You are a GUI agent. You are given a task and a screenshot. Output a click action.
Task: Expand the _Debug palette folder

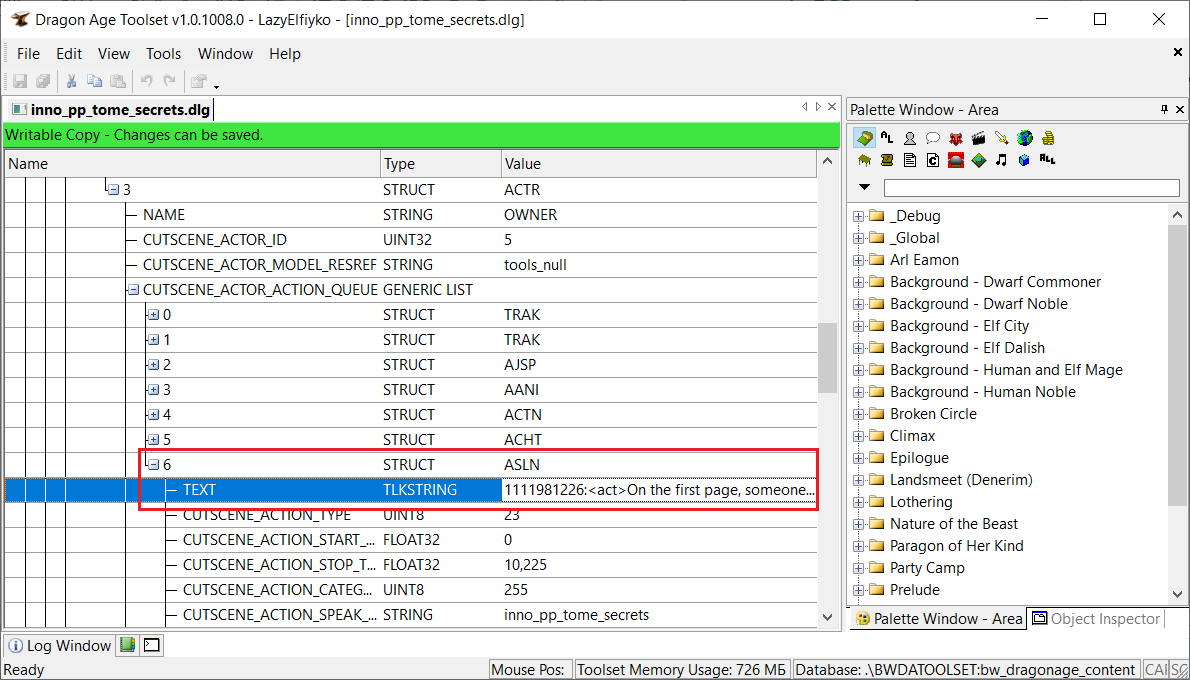[859, 216]
